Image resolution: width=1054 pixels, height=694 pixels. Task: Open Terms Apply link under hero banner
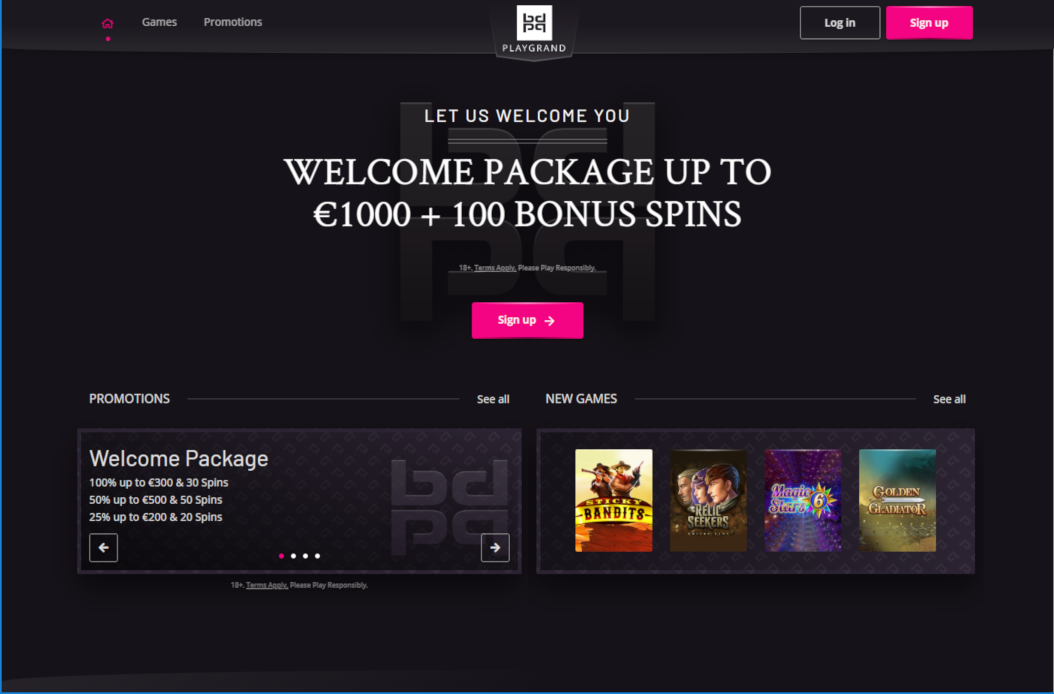[495, 268]
